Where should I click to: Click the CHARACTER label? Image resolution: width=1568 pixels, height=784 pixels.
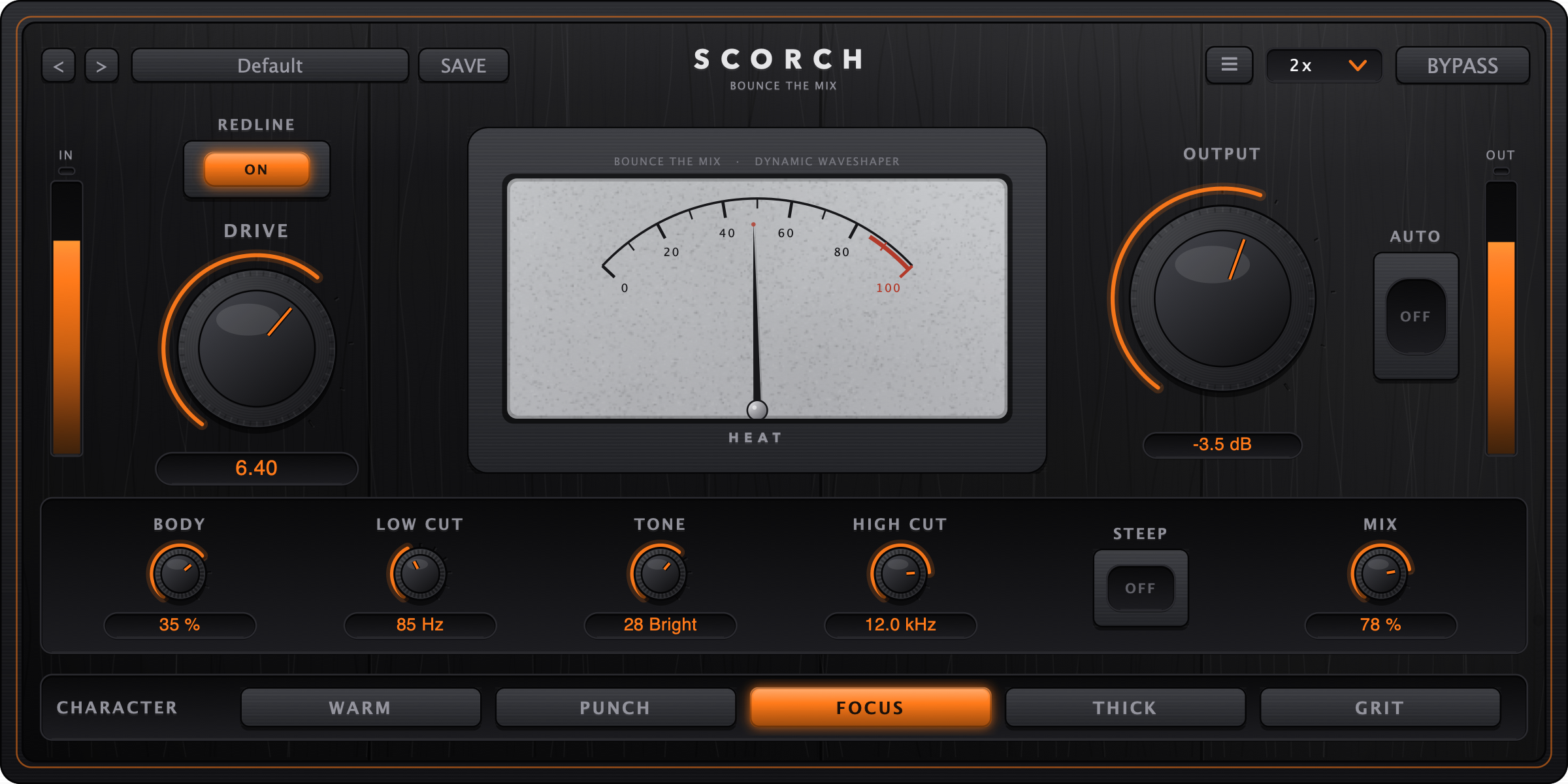pyautogui.click(x=117, y=708)
